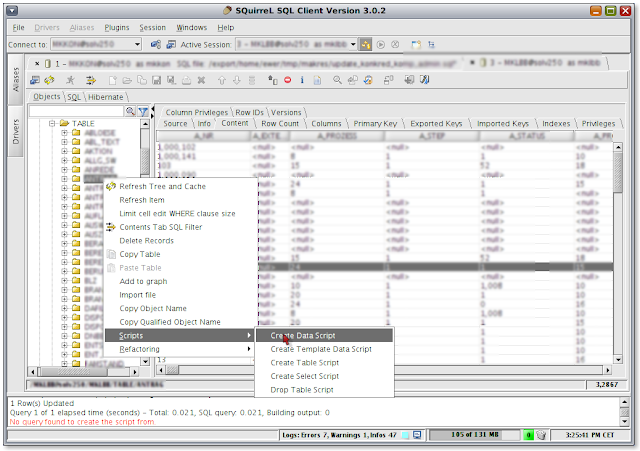Screen dimensions: 640x451
Task: Open the Windows menu
Action: 191,27
